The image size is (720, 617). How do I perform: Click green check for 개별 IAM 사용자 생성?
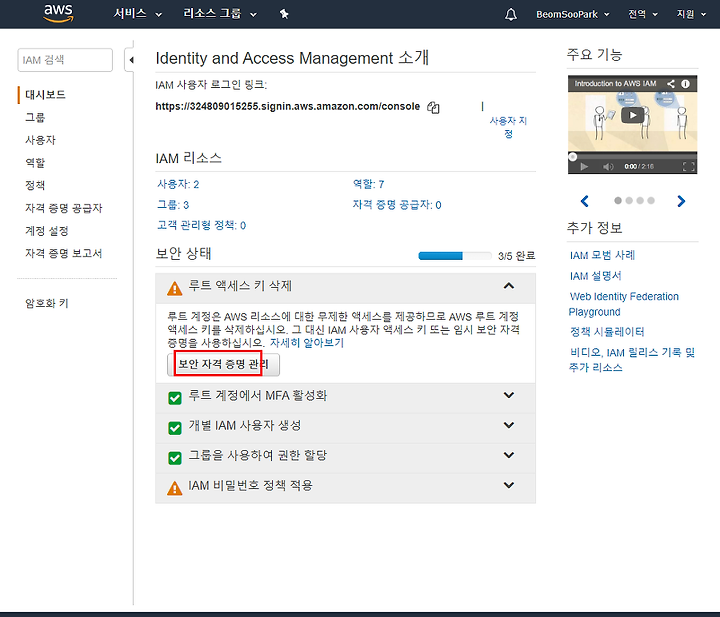pos(175,428)
